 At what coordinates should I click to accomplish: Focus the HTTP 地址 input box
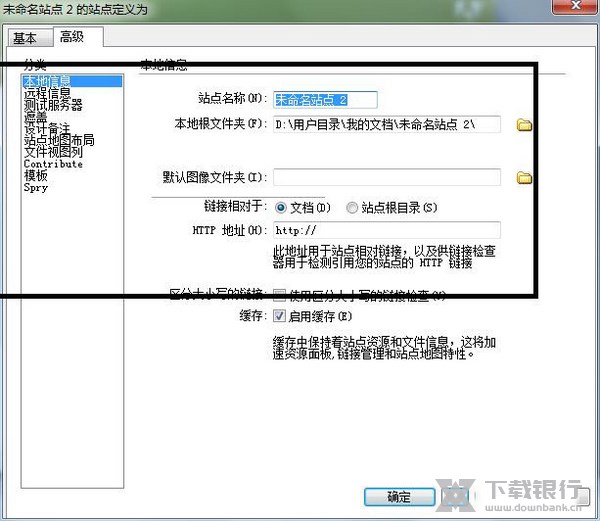point(385,230)
